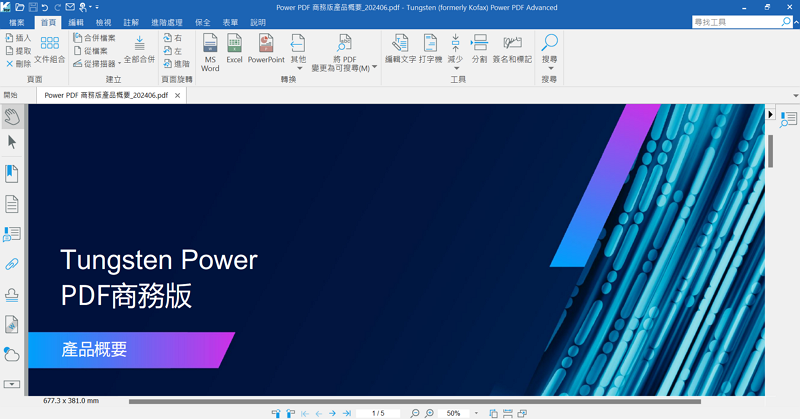Click 編輯文字 edit text button
800x419 pixels.
point(400,50)
